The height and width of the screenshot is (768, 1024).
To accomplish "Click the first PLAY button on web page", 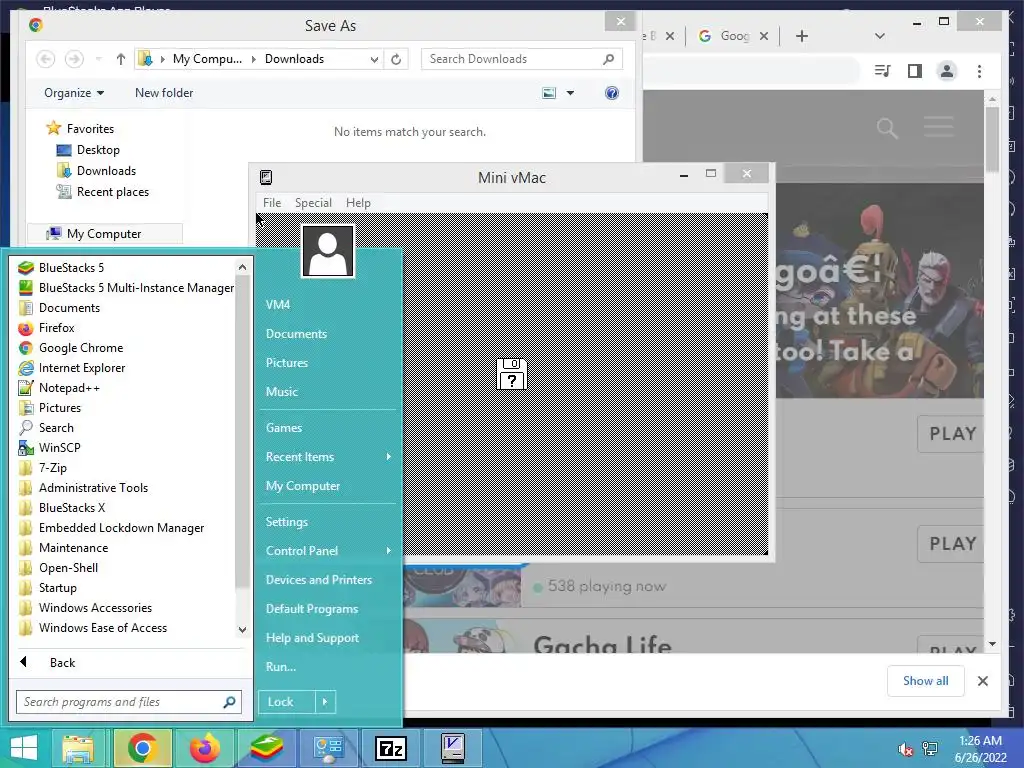I will pos(952,434).
